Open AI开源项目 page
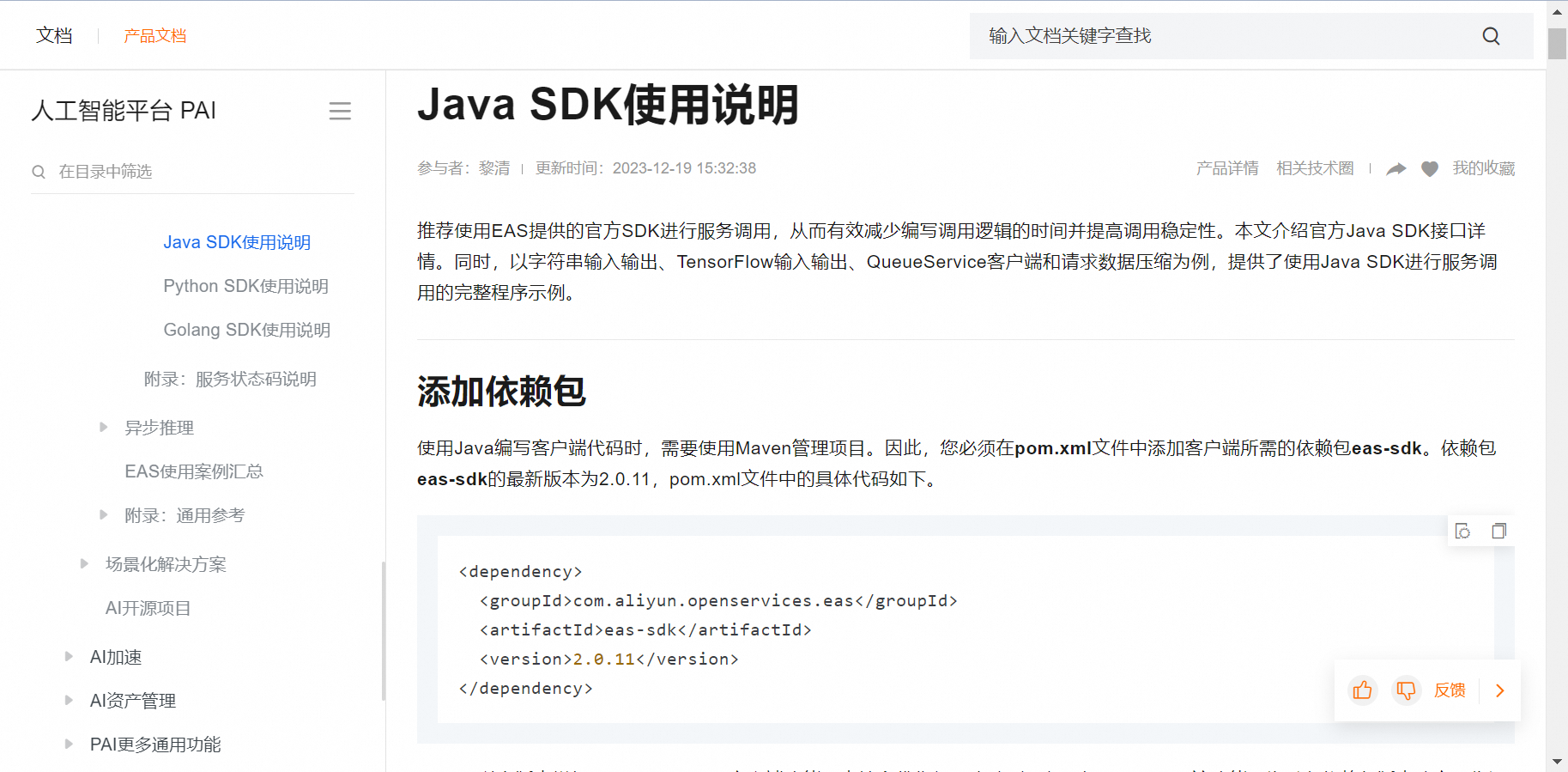 coord(148,608)
